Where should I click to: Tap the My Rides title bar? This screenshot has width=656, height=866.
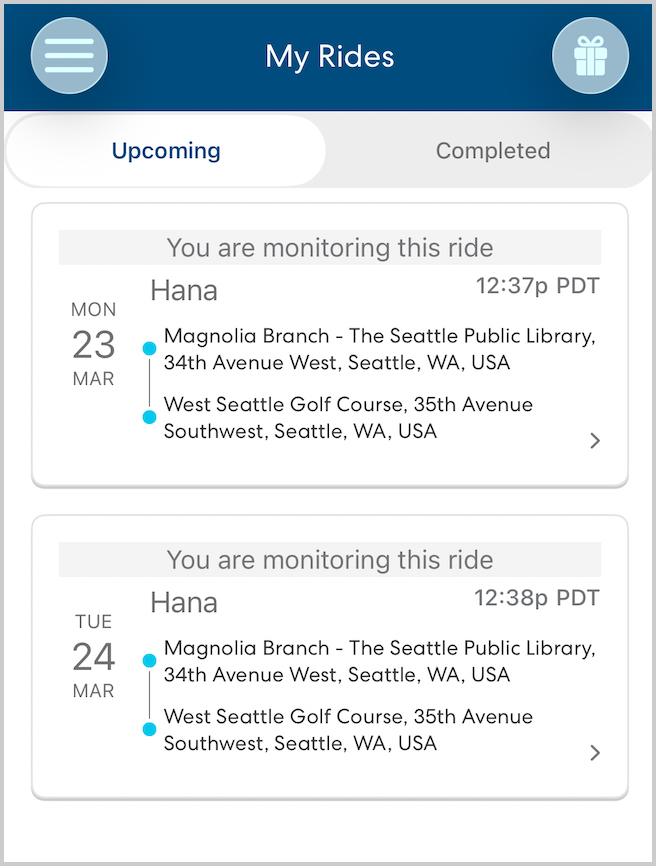pos(328,56)
